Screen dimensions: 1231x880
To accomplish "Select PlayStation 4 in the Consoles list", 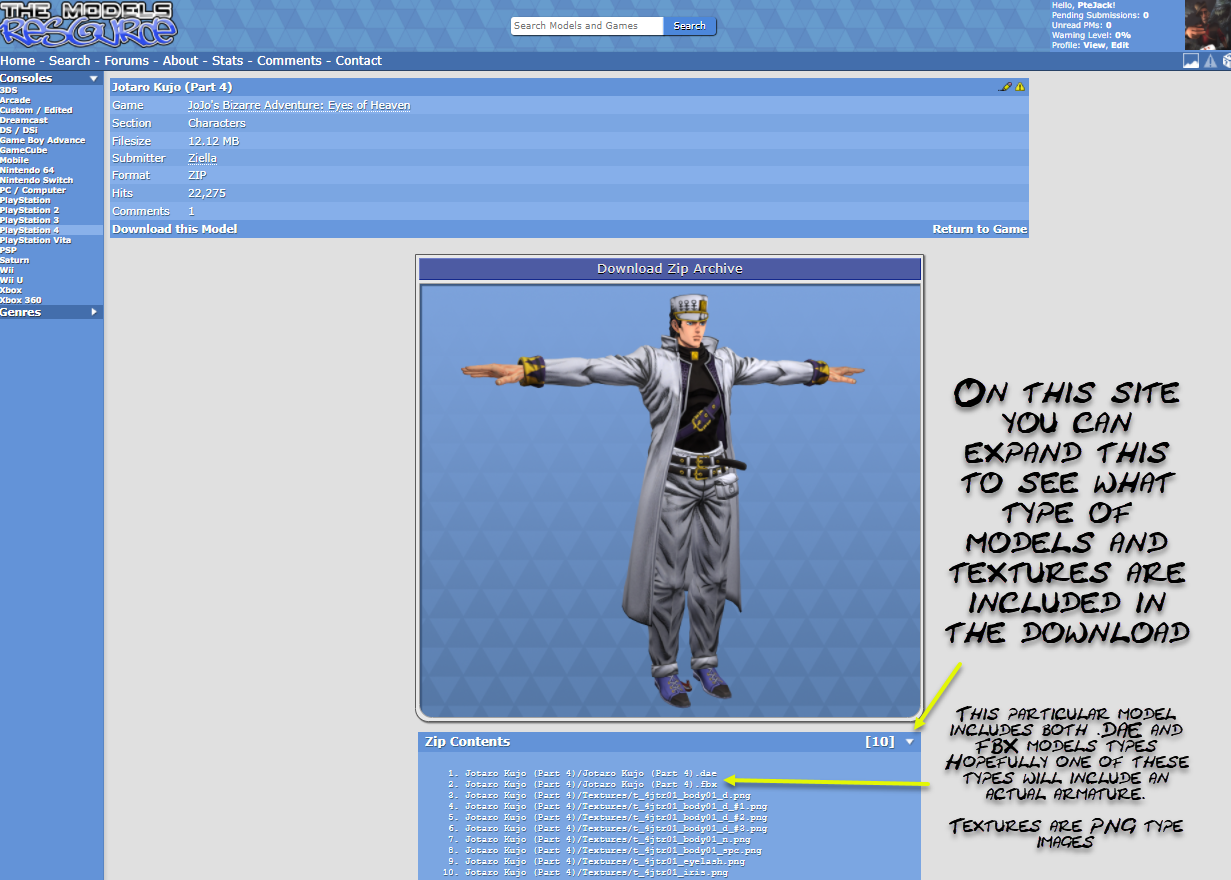I will [x=30, y=230].
